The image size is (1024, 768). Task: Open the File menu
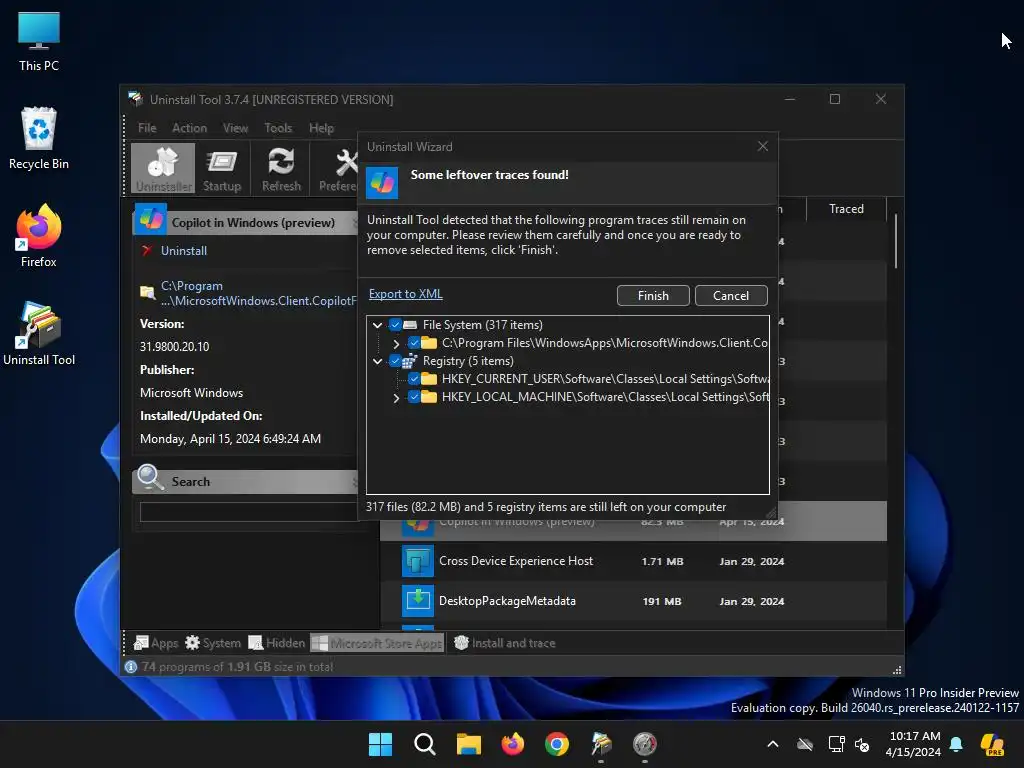(x=147, y=128)
